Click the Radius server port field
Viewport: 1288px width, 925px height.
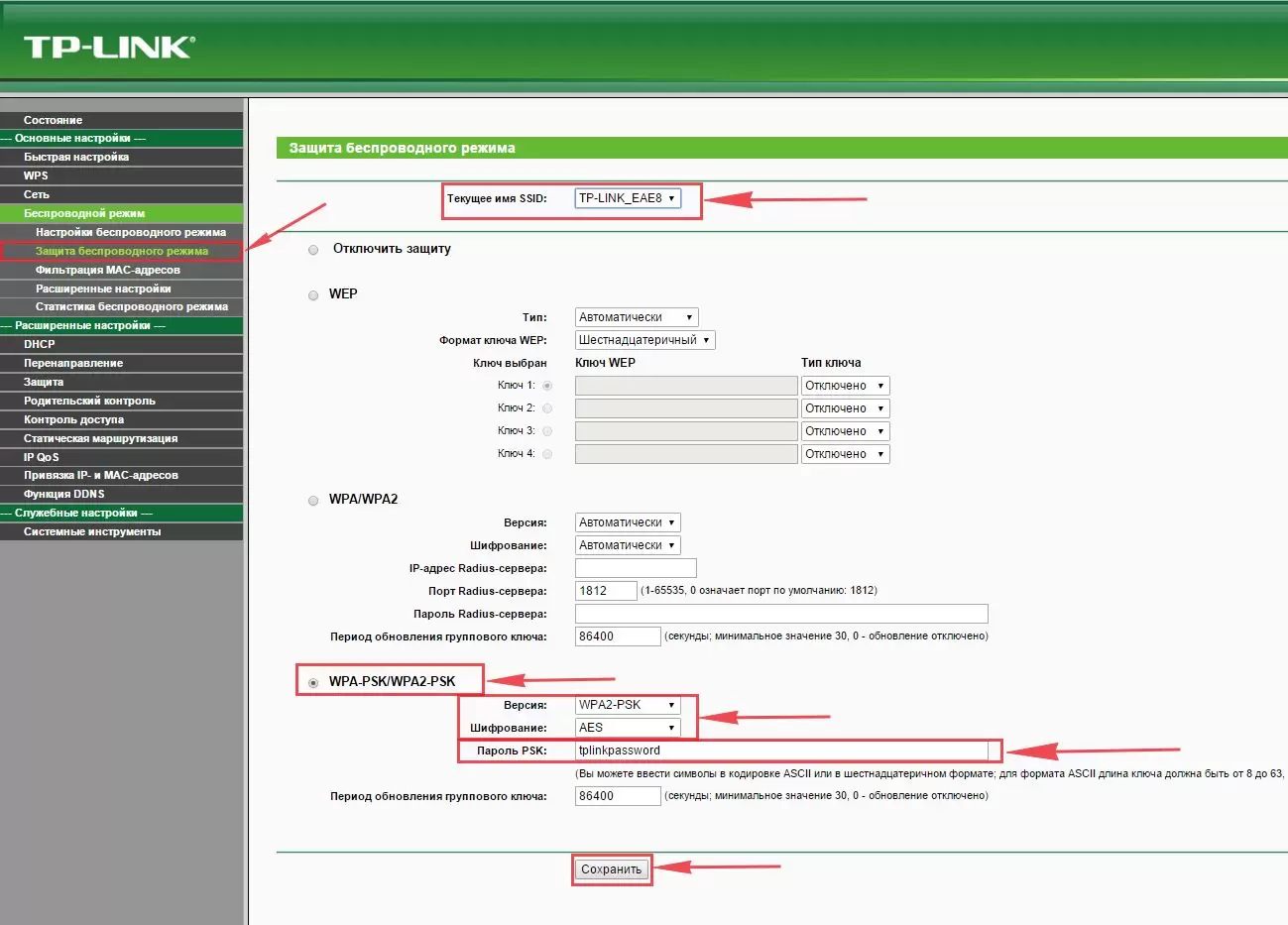pos(606,591)
